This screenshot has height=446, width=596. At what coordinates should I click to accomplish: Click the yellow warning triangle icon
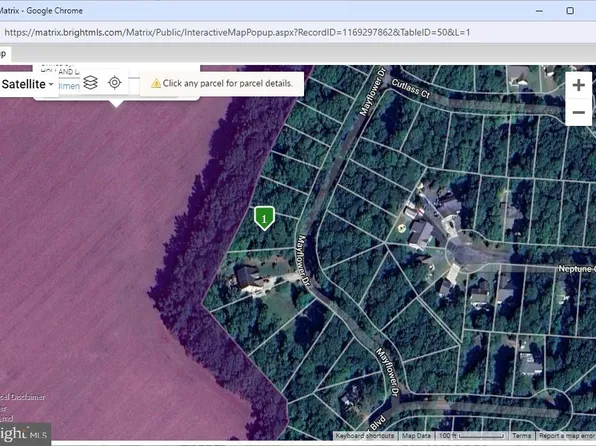pos(156,83)
